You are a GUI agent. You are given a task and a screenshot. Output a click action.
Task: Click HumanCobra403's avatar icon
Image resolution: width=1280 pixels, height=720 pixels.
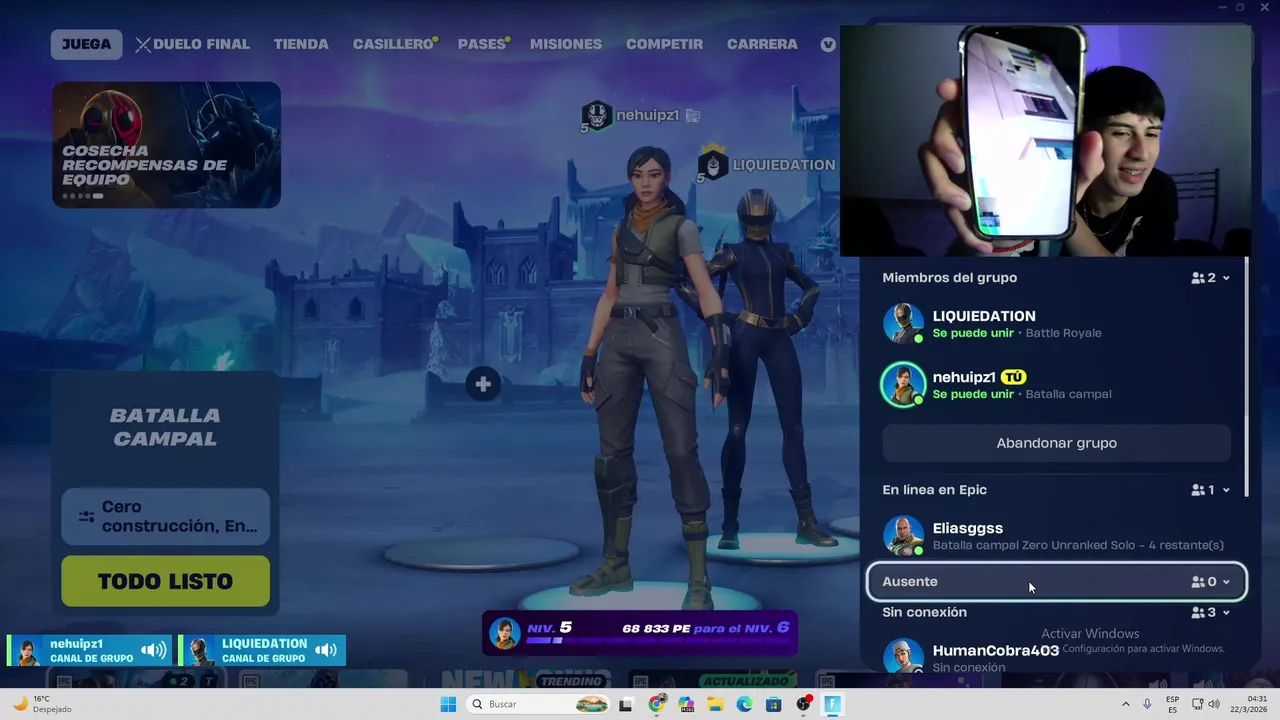coord(903,656)
